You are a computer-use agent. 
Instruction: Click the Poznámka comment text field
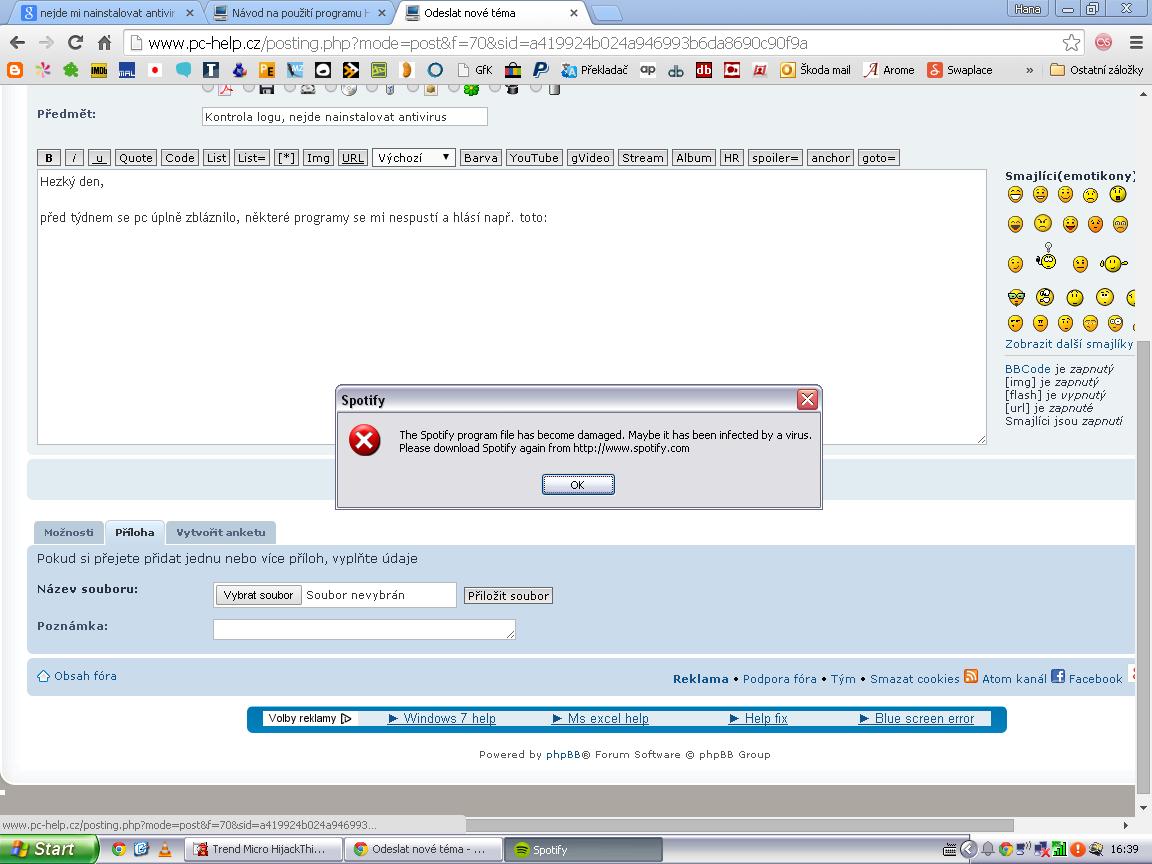tap(364, 629)
